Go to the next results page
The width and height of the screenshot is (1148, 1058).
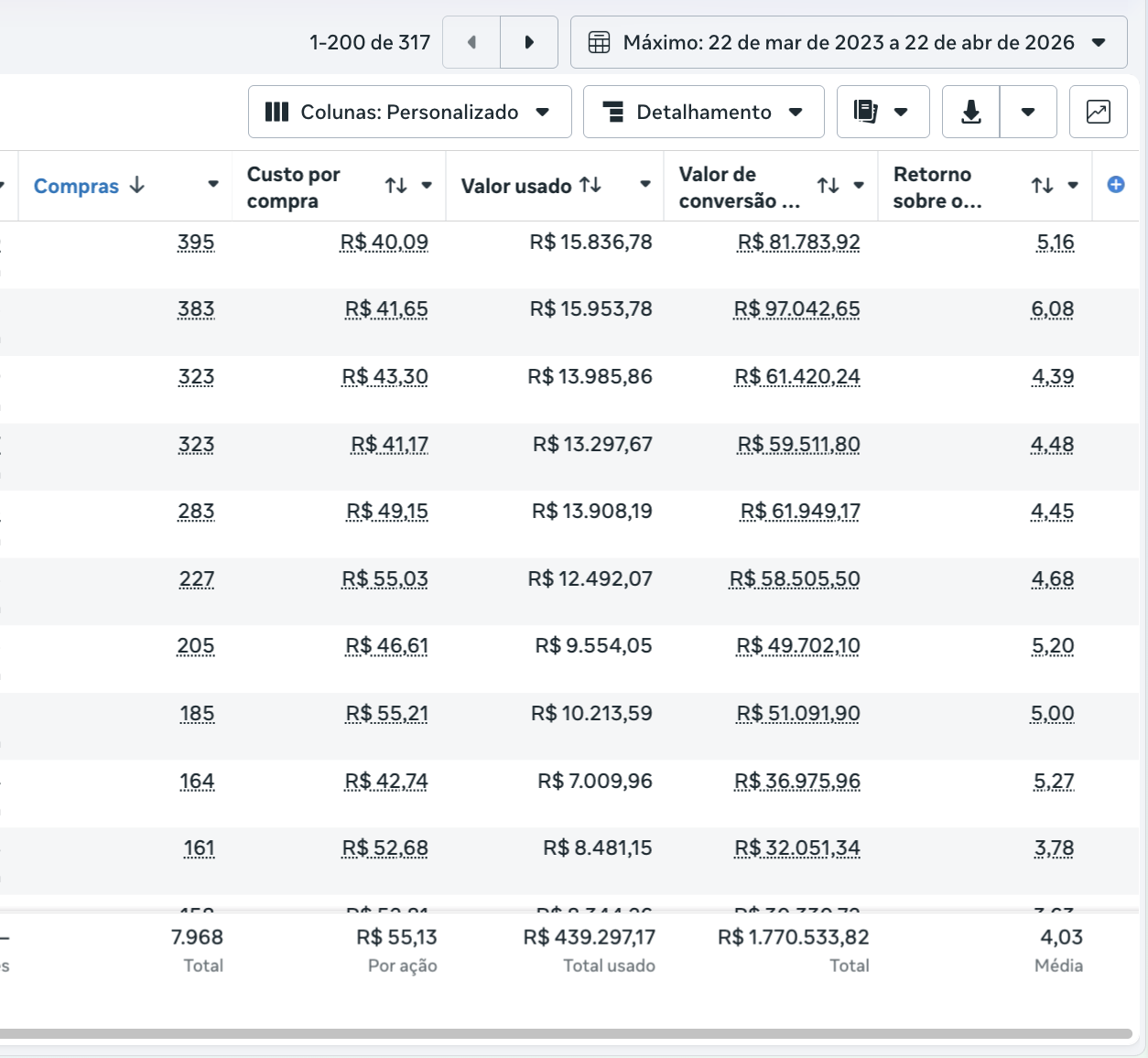pyautogui.click(x=529, y=42)
